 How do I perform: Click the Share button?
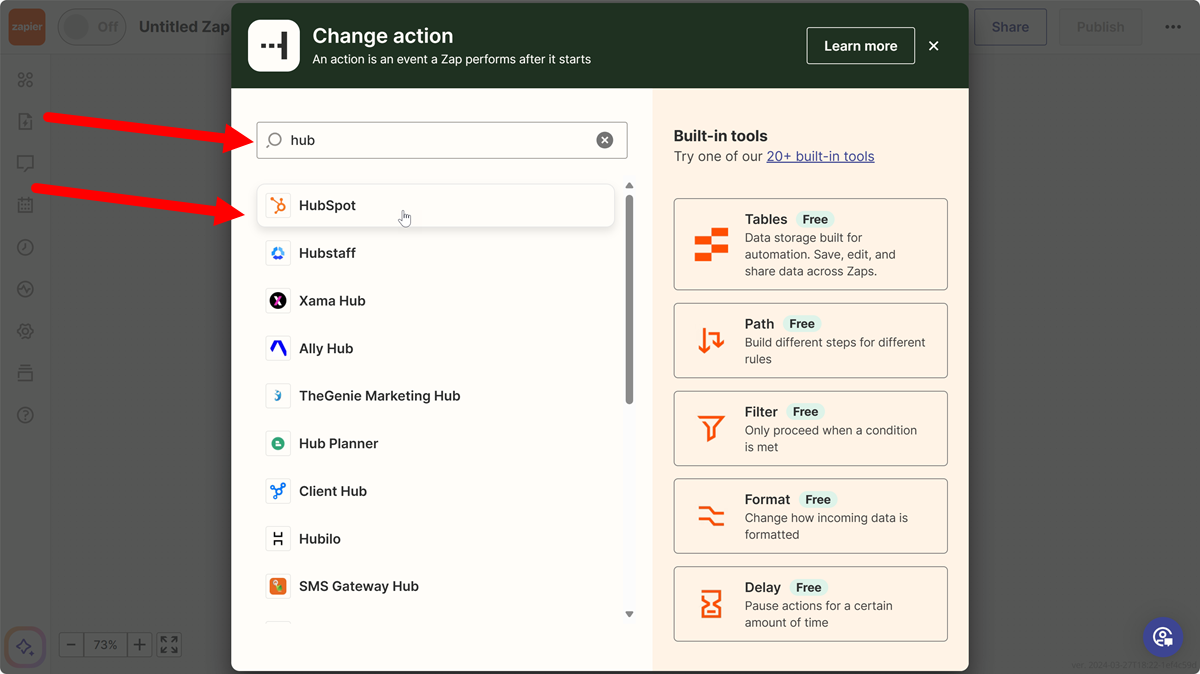coord(1010,27)
